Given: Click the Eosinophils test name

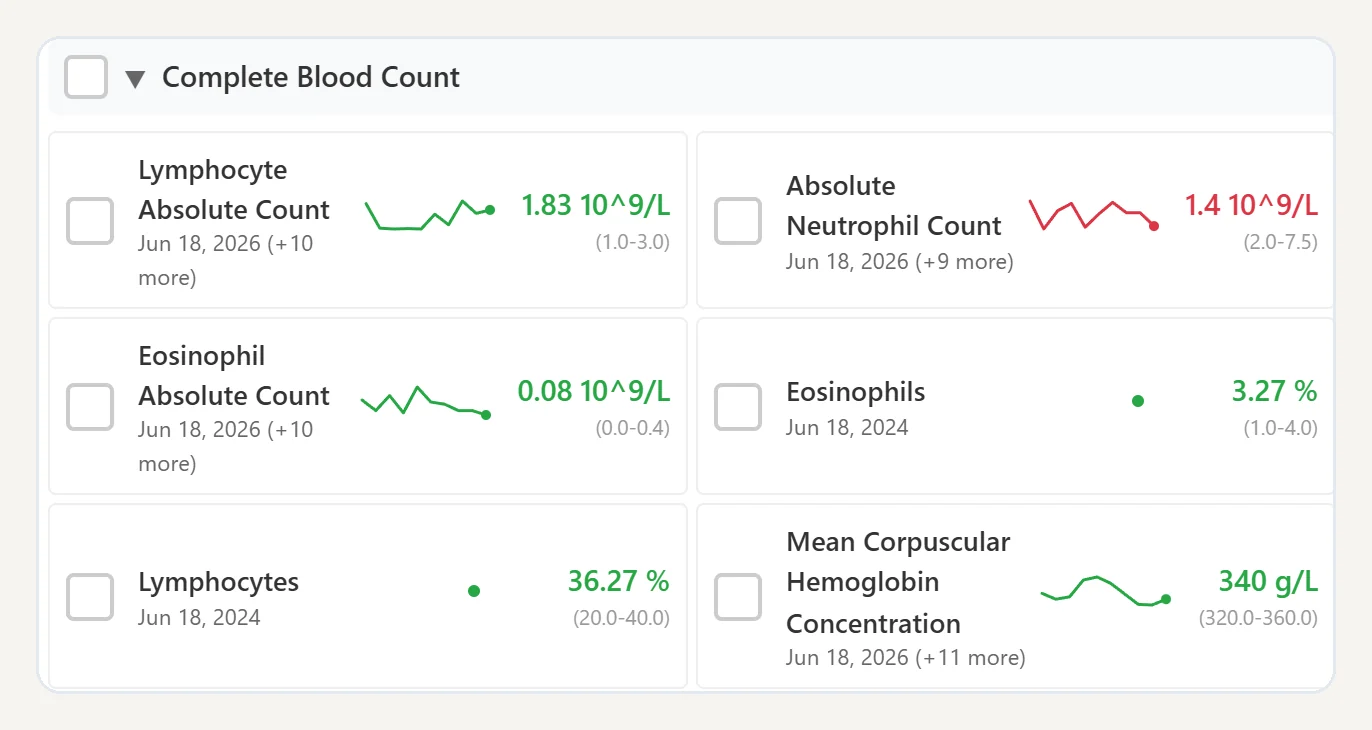Looking at the screenshot, I should (x=856, y=392).
